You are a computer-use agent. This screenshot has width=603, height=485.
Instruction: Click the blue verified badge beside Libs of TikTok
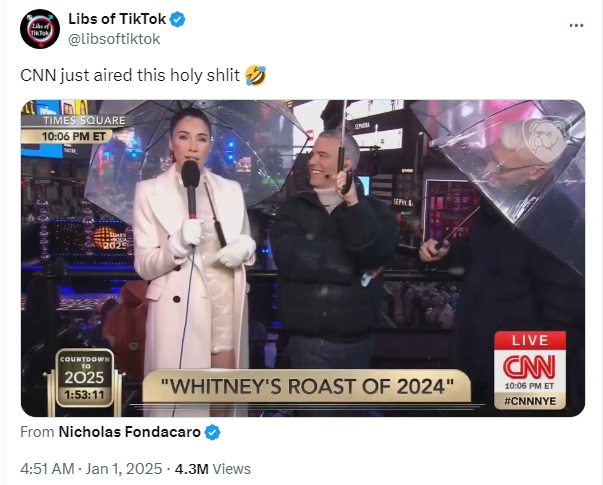click(x=177, y=19)
